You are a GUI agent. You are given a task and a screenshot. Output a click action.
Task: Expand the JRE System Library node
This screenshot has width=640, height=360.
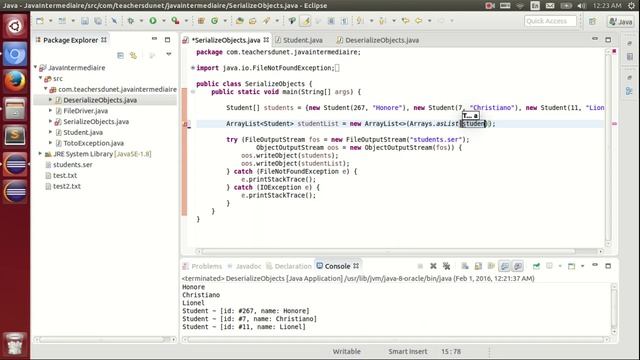click(x=40, y=154)
